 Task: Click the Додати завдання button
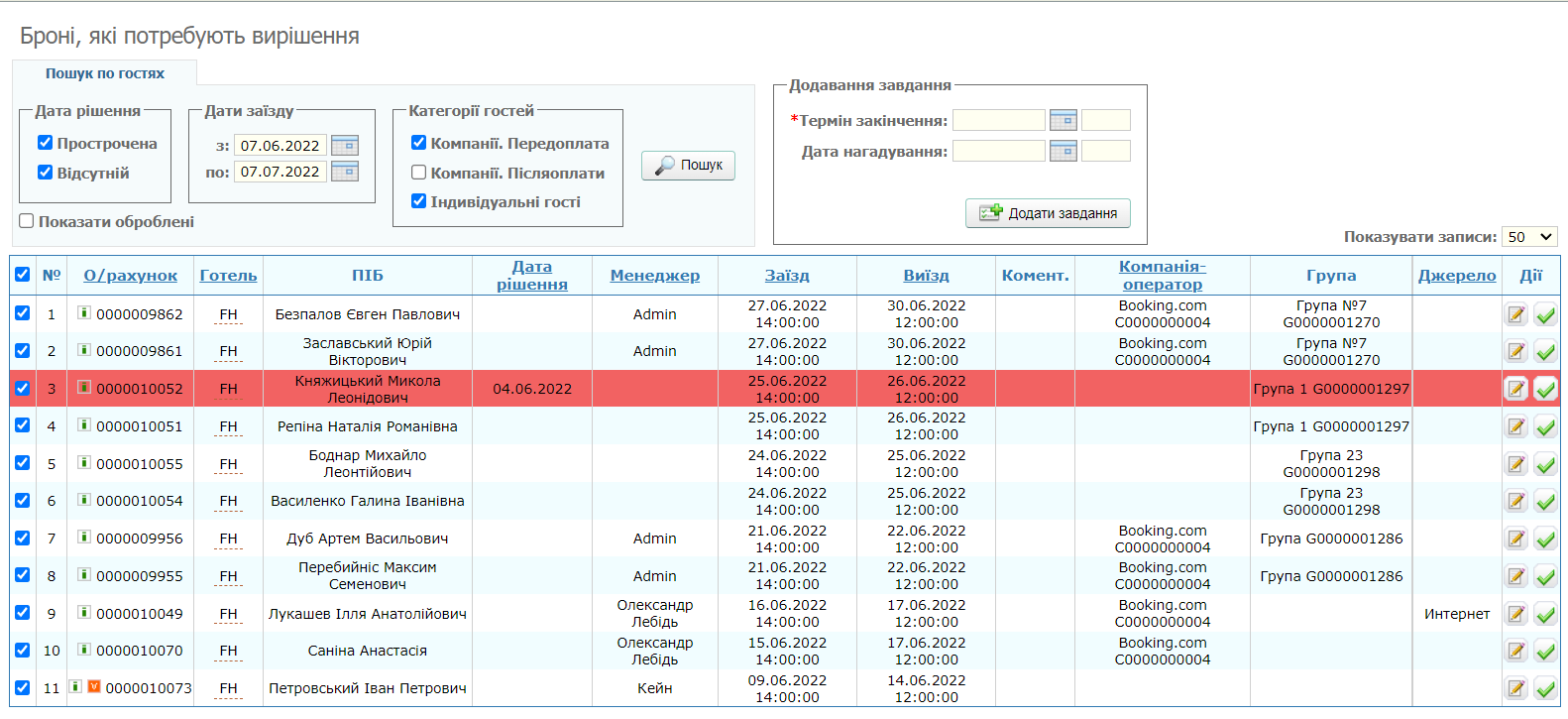click(x=1048, y=213)
